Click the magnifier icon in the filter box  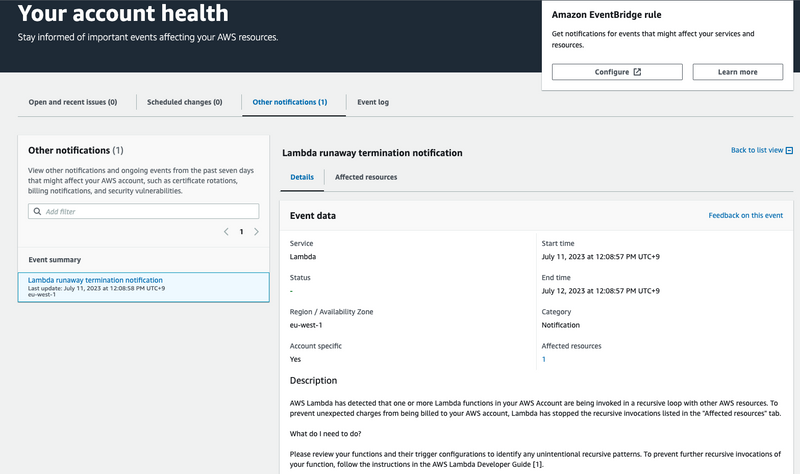[37, 212]
